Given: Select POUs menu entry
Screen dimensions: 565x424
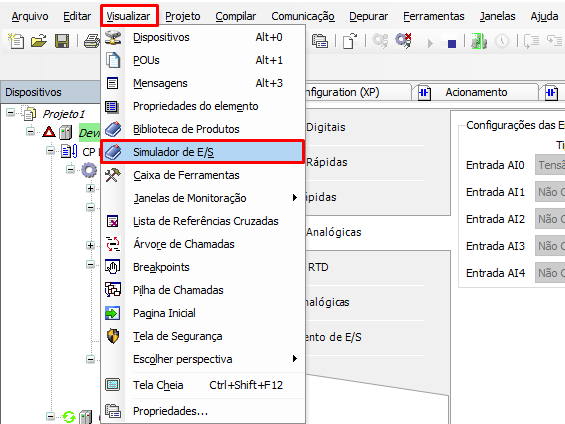Looking at the screenshot, I should click(x=203, y=60).
